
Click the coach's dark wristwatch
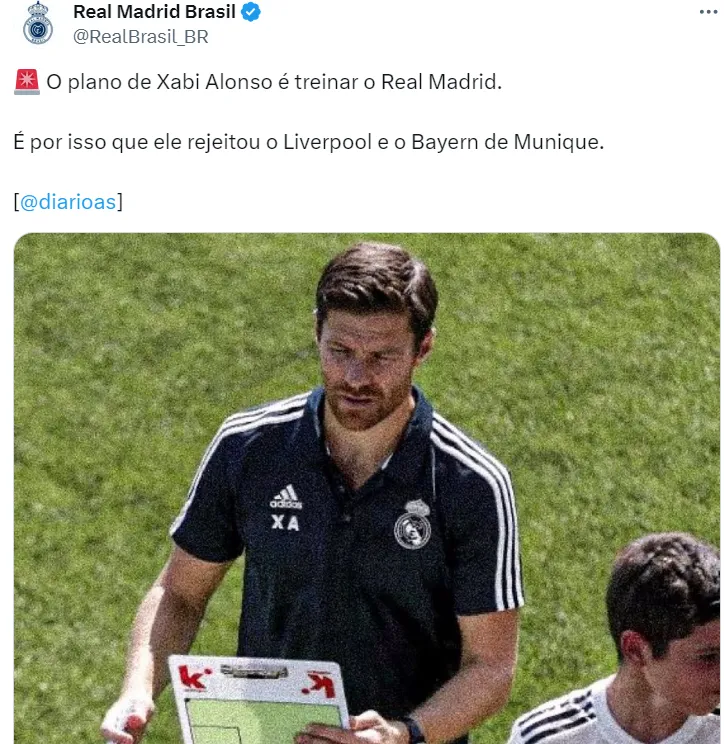click(x=413, y=731)
